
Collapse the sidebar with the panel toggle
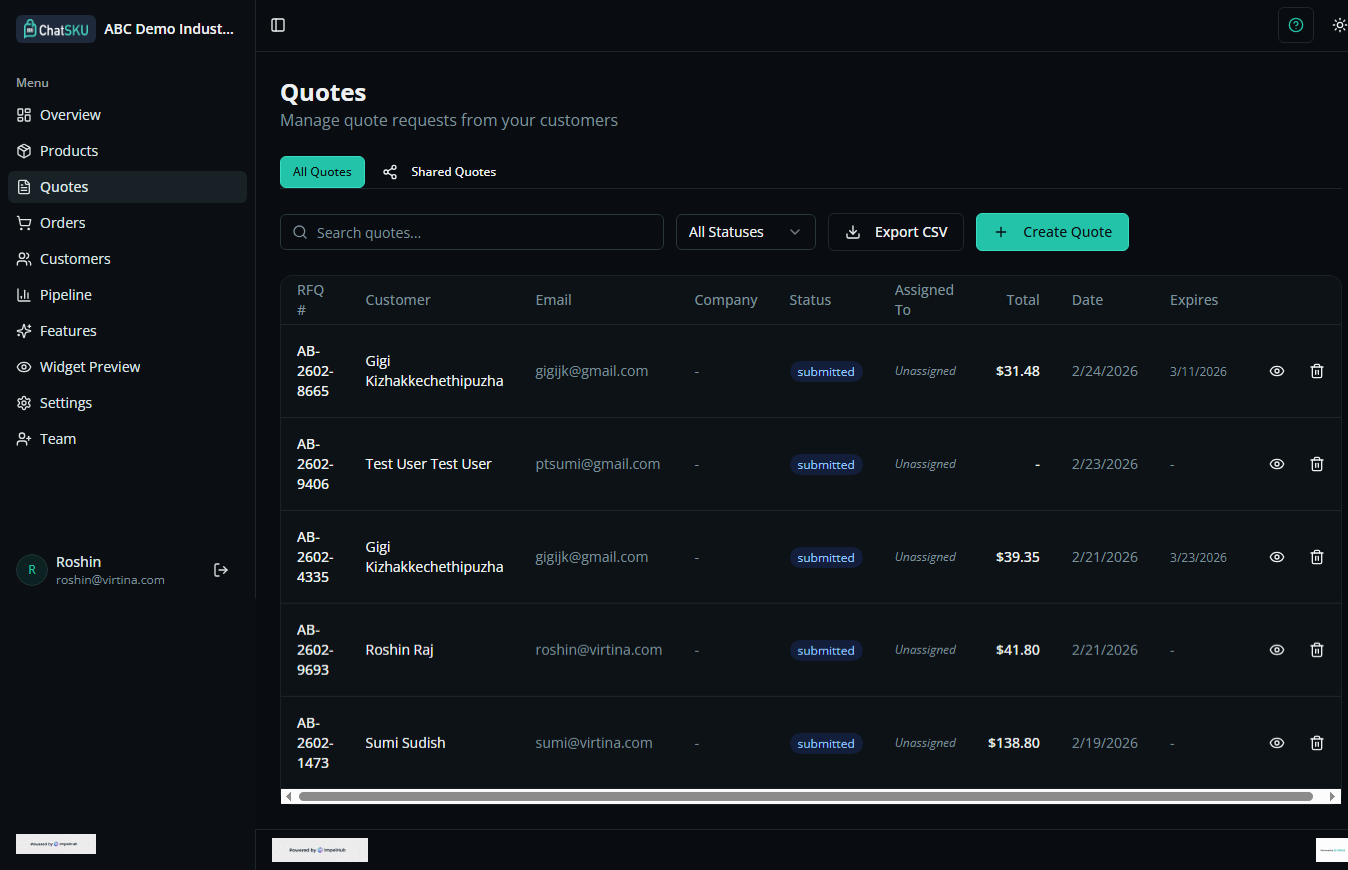pos(277,25)
